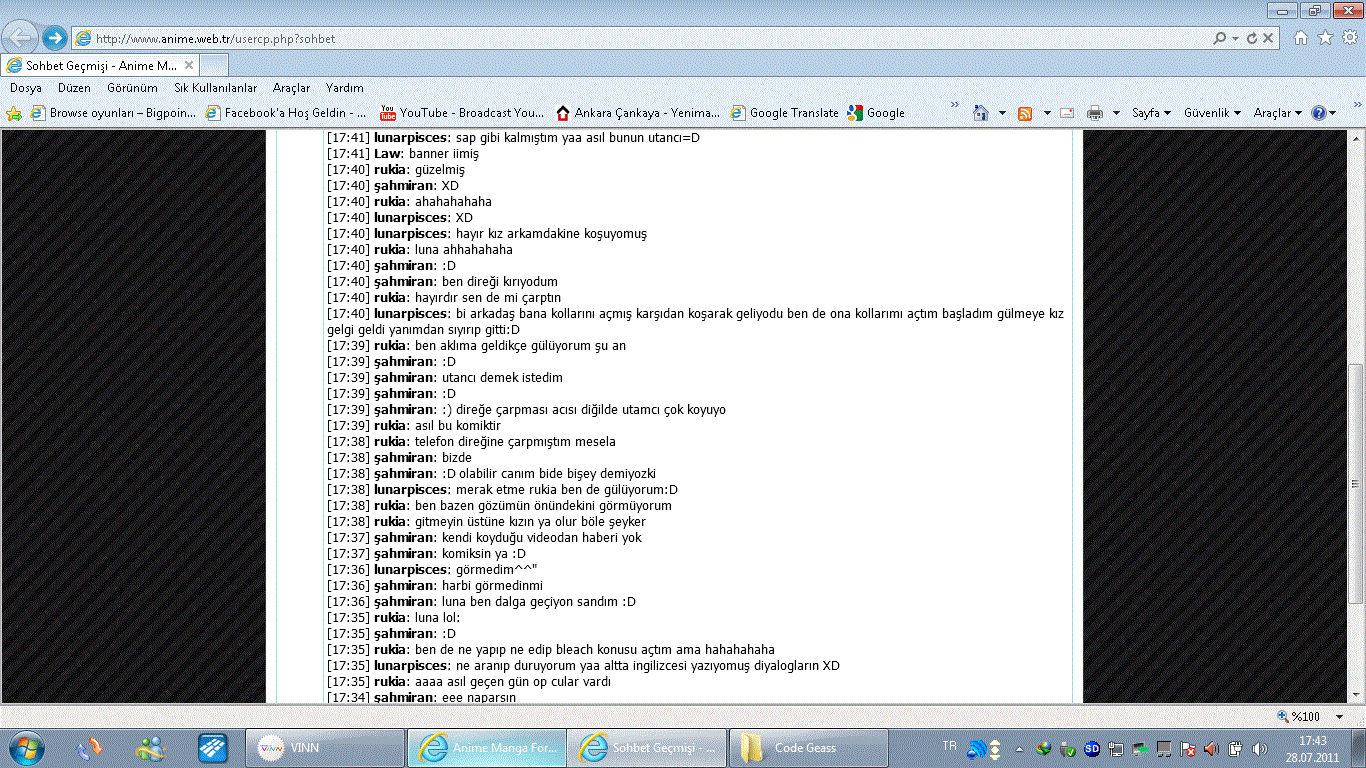The image size is (1366, 768).
Task: Click message 'telefon direğine çarpmıştım mesela'
Action: [x=515, y=441]
